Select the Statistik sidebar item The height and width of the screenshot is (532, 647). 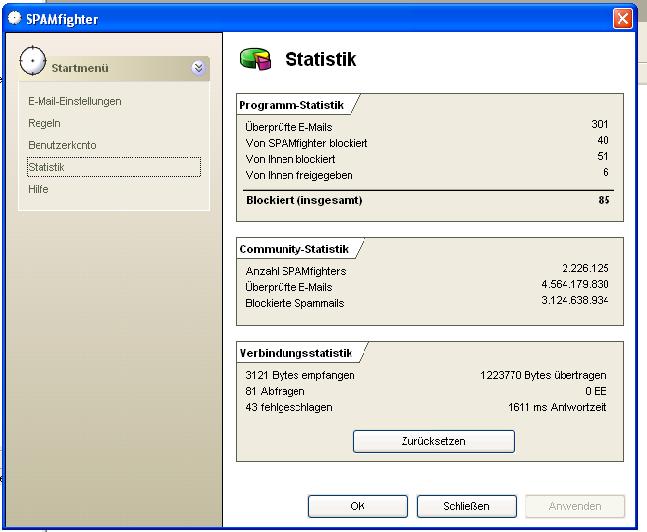coord(114,167)
